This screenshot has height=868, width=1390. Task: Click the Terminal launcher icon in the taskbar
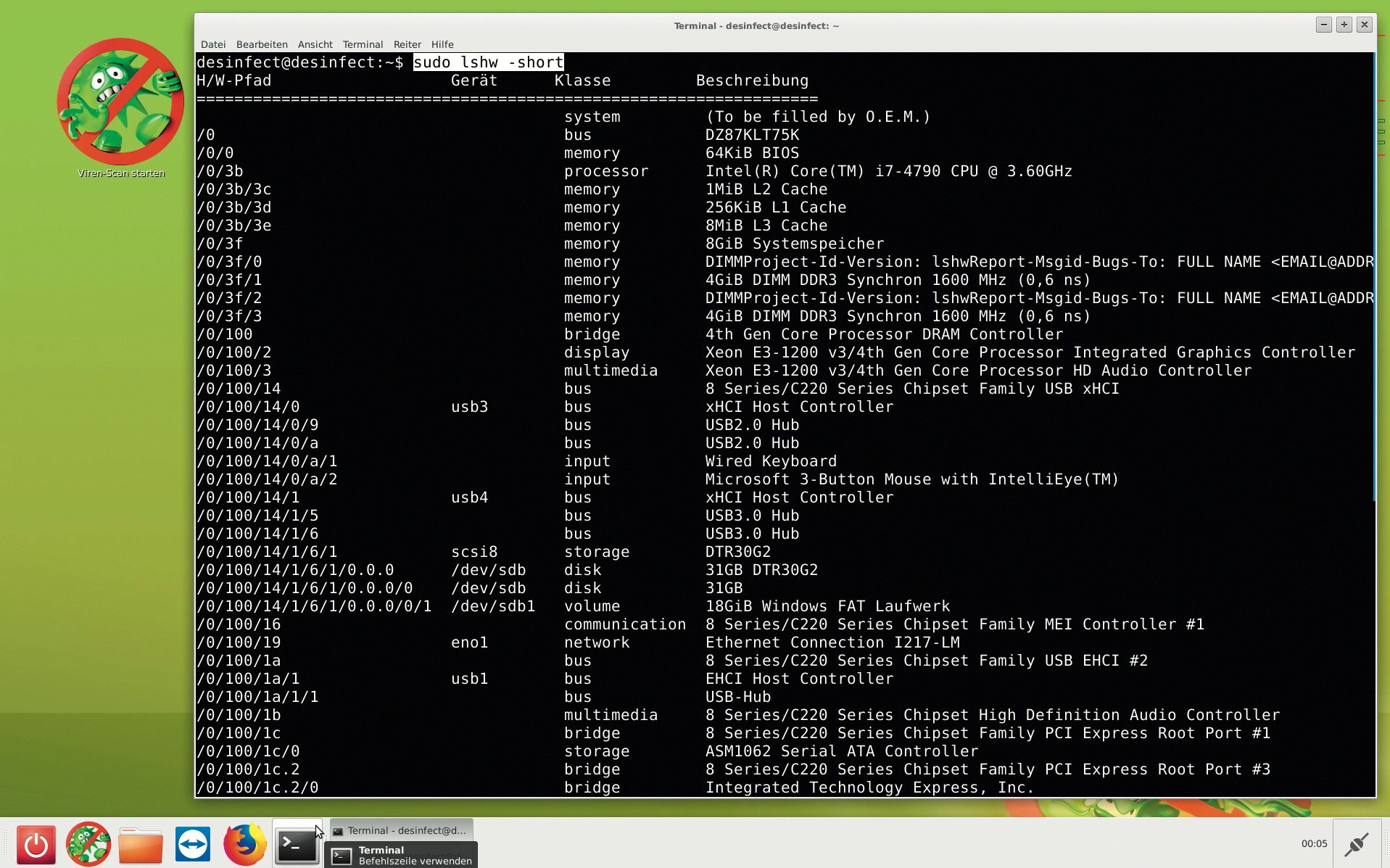(297, 845)
